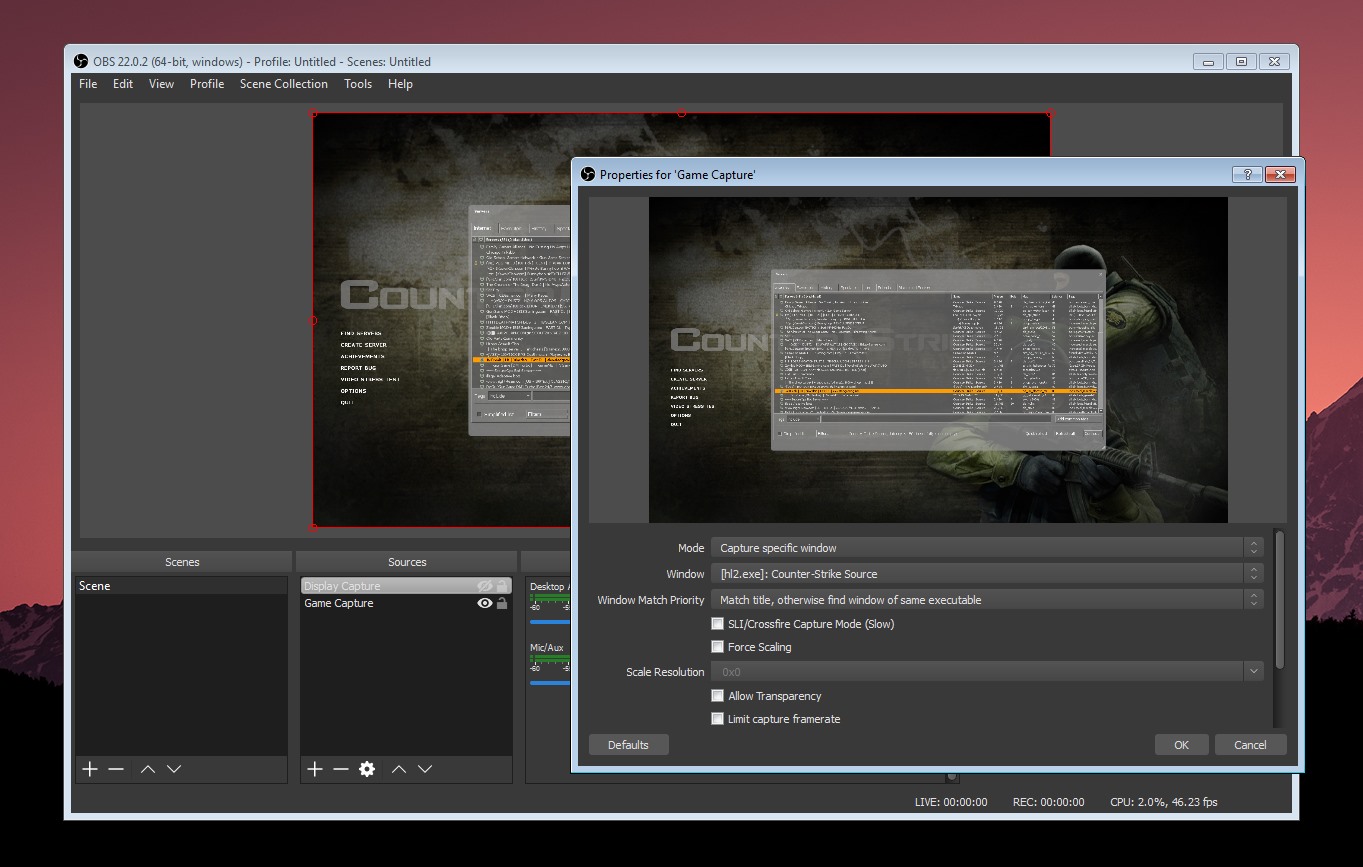Open the Window selection dropdown
1363x867 pixels.
pos(987,574)
